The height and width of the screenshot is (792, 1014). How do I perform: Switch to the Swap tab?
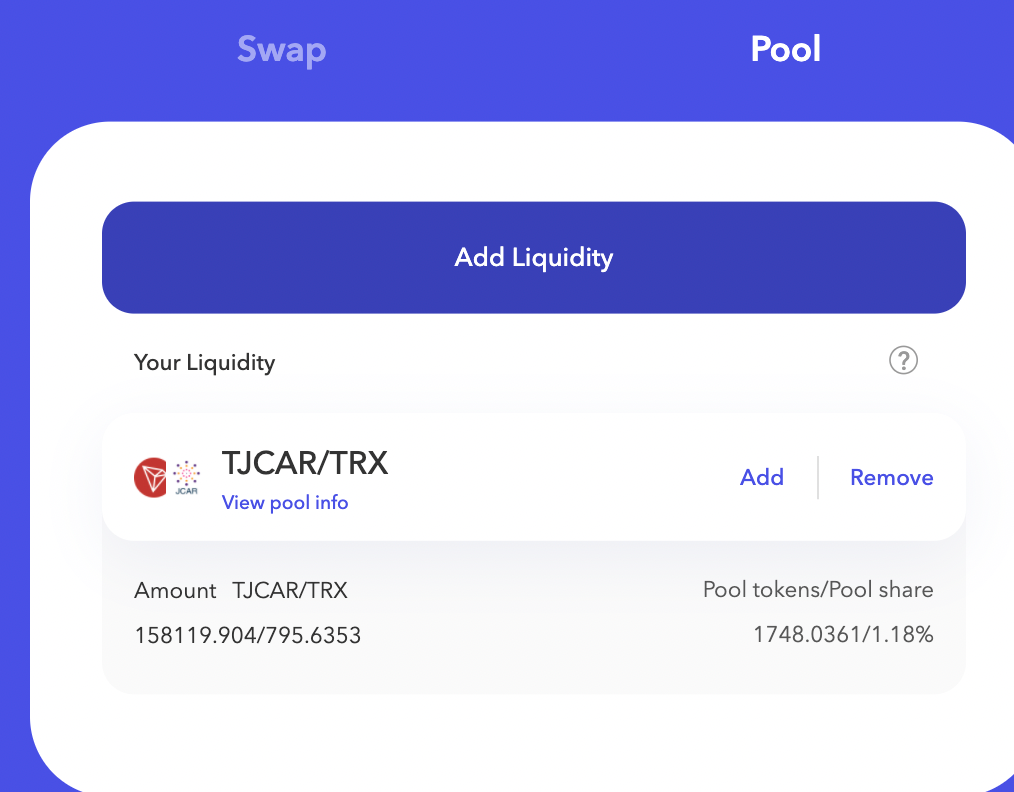click(x=281, y=50)
